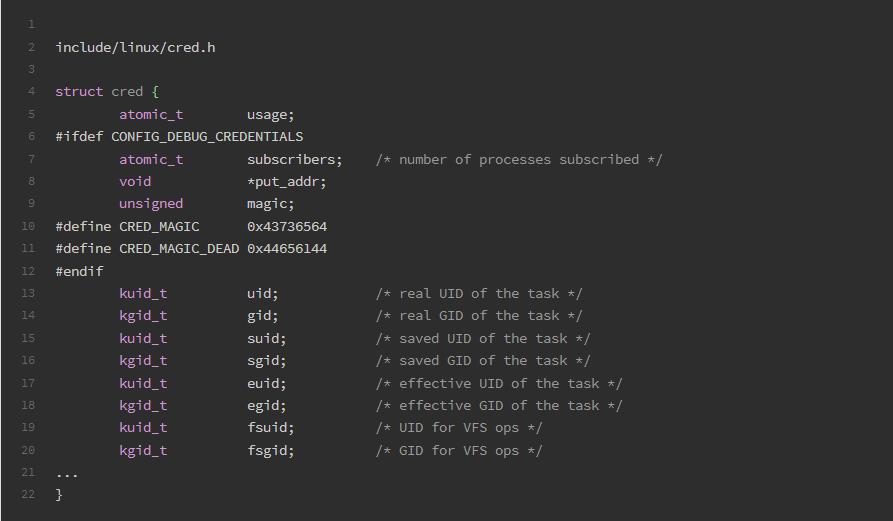Click the saved UID of the task comment

point(483,339)
